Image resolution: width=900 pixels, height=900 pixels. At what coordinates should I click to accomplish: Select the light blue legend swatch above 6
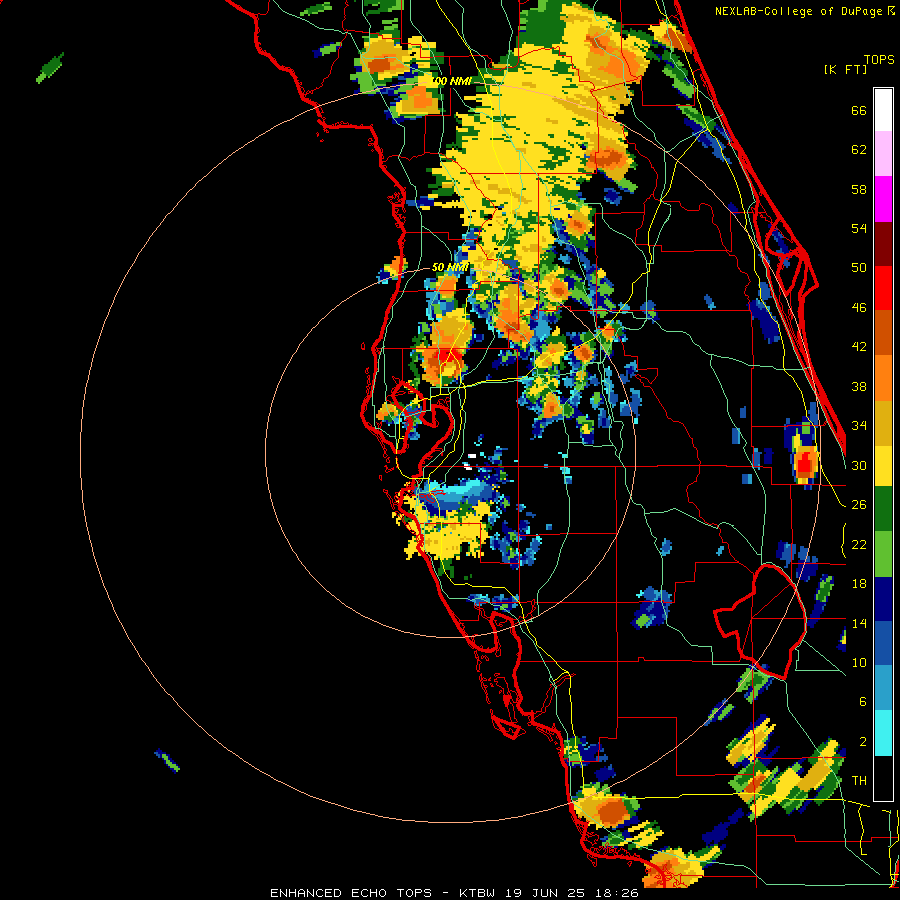[883, 688]
